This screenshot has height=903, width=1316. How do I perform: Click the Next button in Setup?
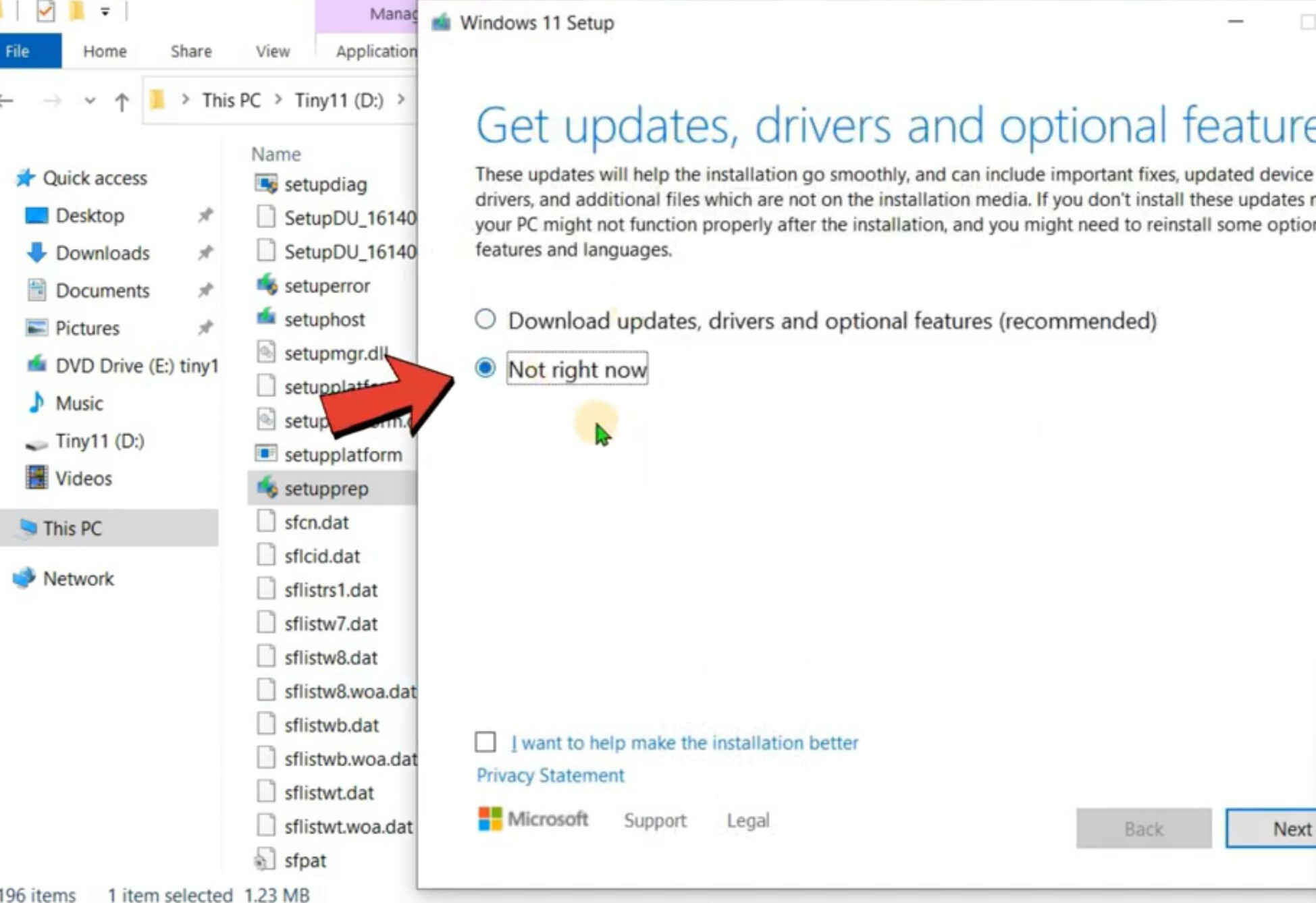point(1270,828)
